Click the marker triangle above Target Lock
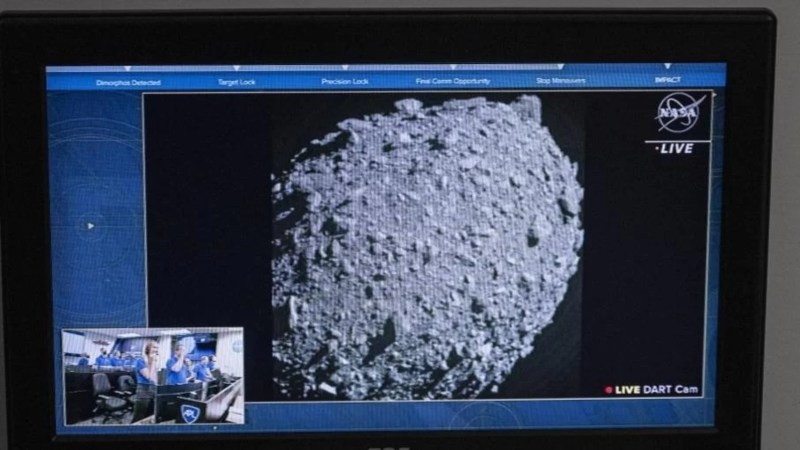Viewport: 800px width, 450px height. (x=236, y=68)
